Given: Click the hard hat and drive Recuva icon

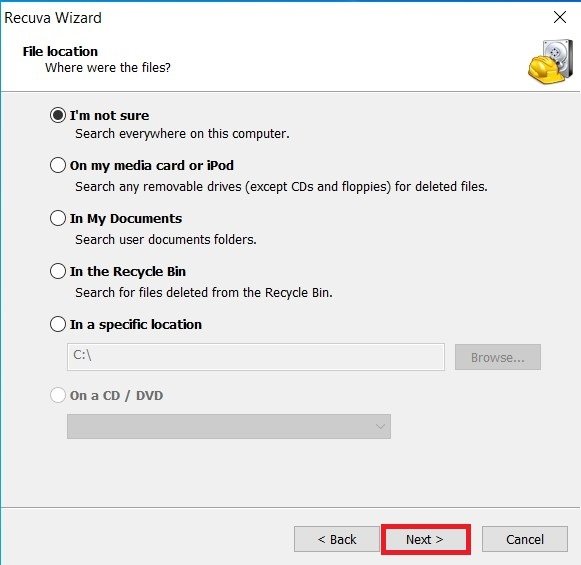Looking at the screenshot, I should pyautogui.click(x=550, y=62).
